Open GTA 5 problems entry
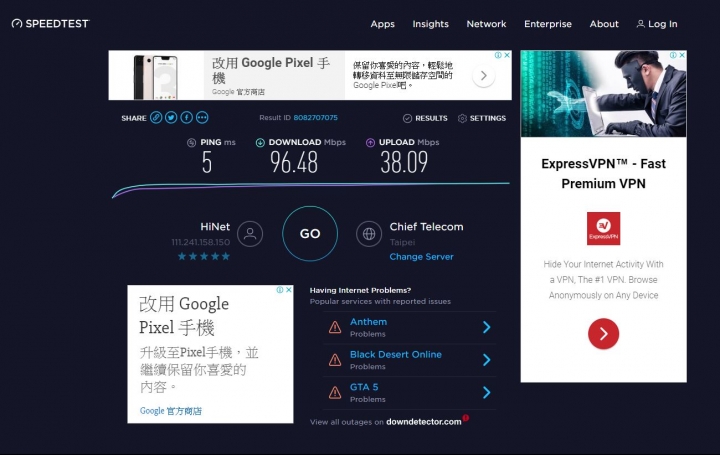This screenshot has width=720, height=455. pyautogui.click(x=410, y=393)
